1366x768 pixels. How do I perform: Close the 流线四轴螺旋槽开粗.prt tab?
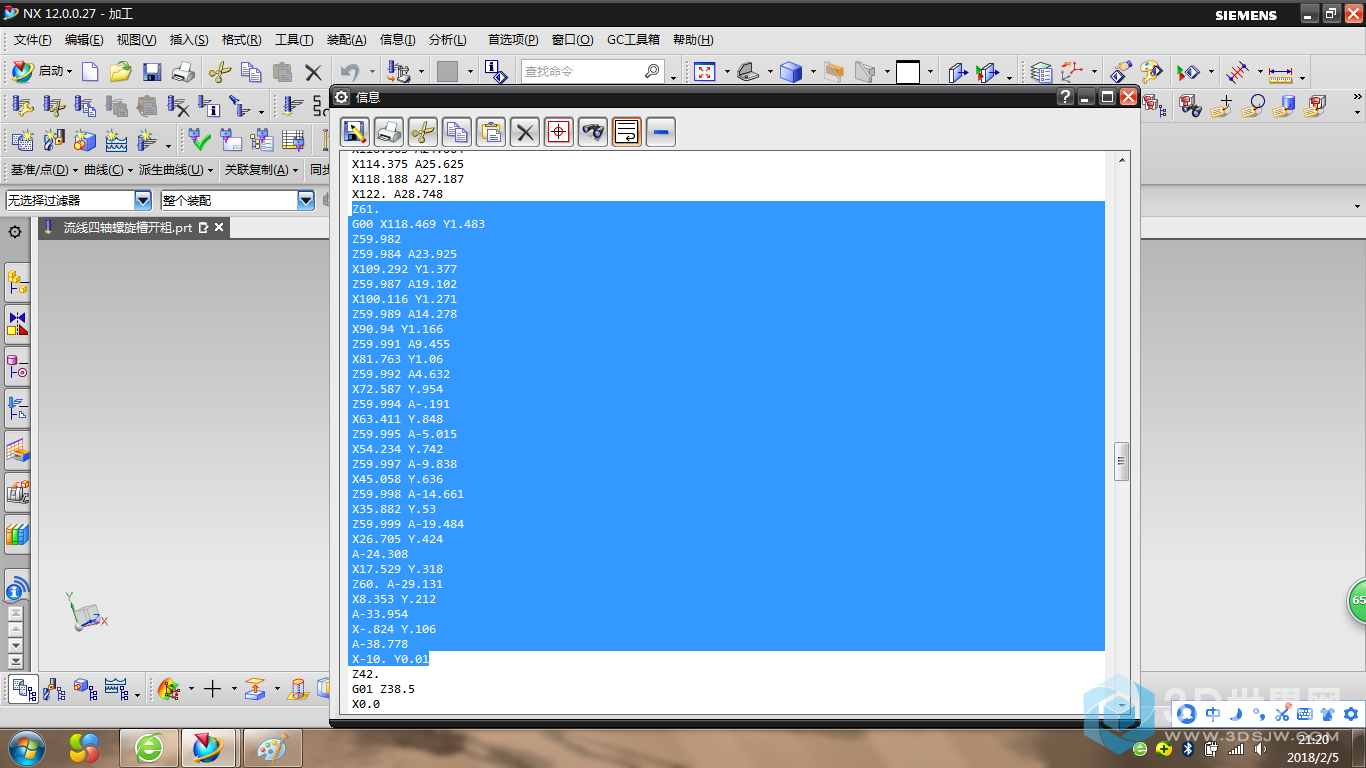219,228
